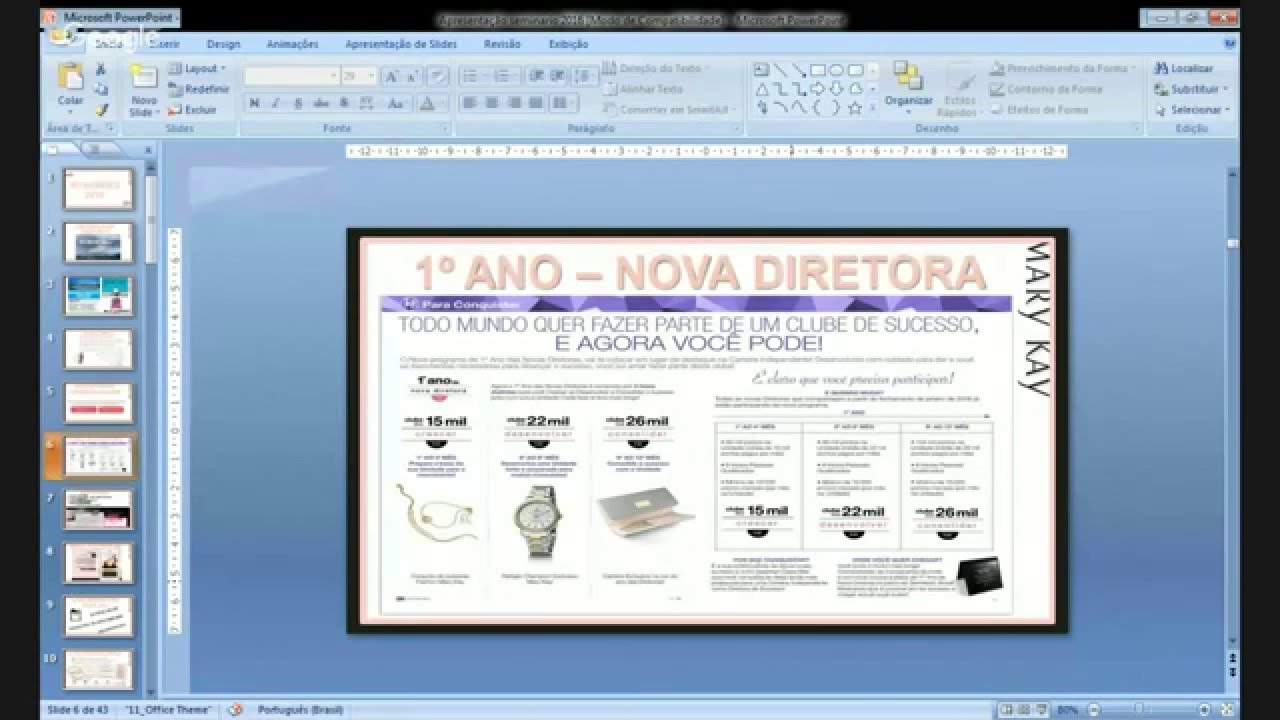The width and height of the screenshot is (1280, 720).
Task: Click the bold formatting icon
Action: click(x=255, y=104)
